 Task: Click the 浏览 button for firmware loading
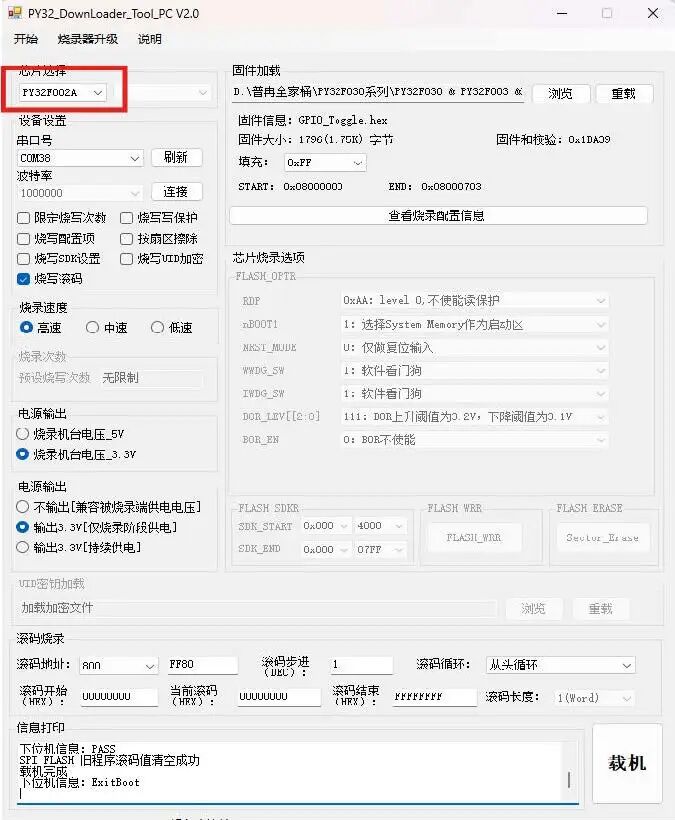click(561, 94)
